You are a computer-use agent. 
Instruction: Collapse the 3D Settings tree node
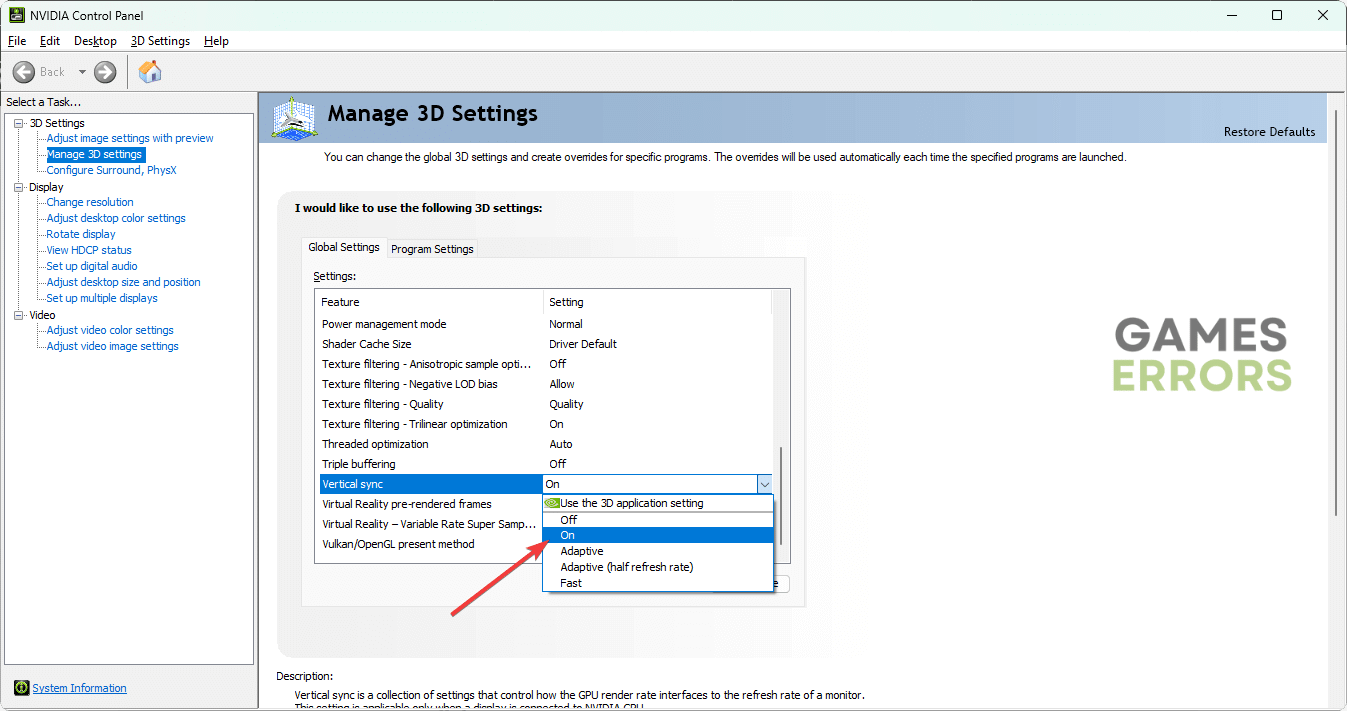[x=18, y=123]
